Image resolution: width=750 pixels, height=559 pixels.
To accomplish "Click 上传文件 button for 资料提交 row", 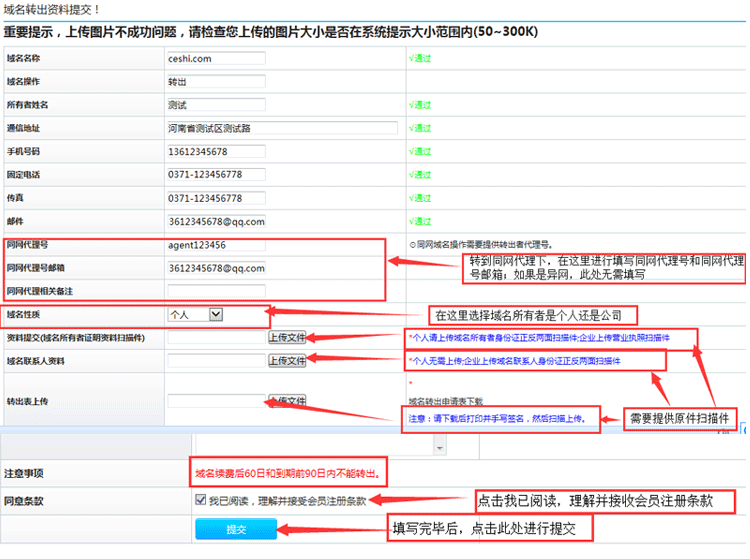I will 287,338.
